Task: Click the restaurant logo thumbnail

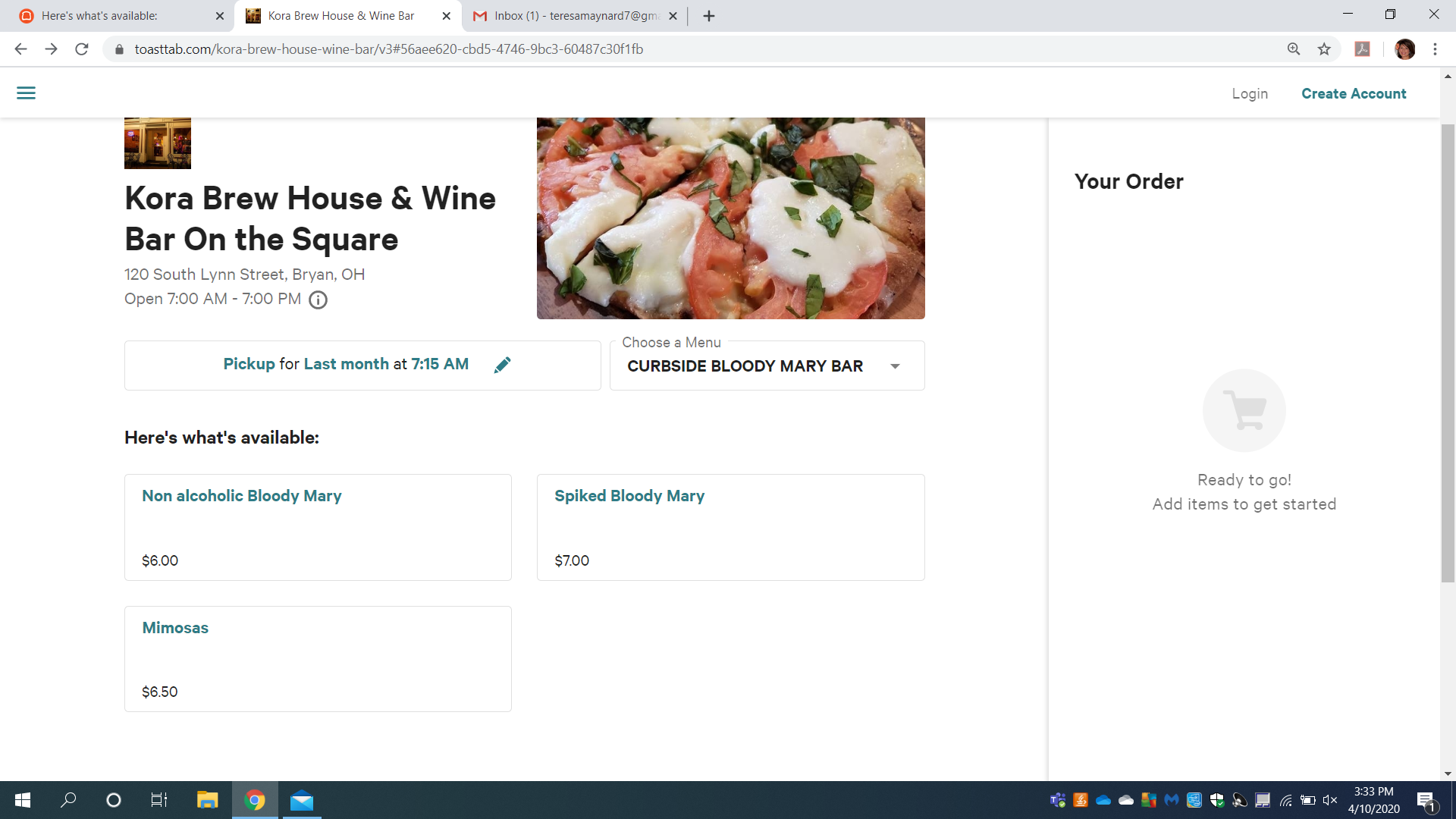Action: (158, 143)
